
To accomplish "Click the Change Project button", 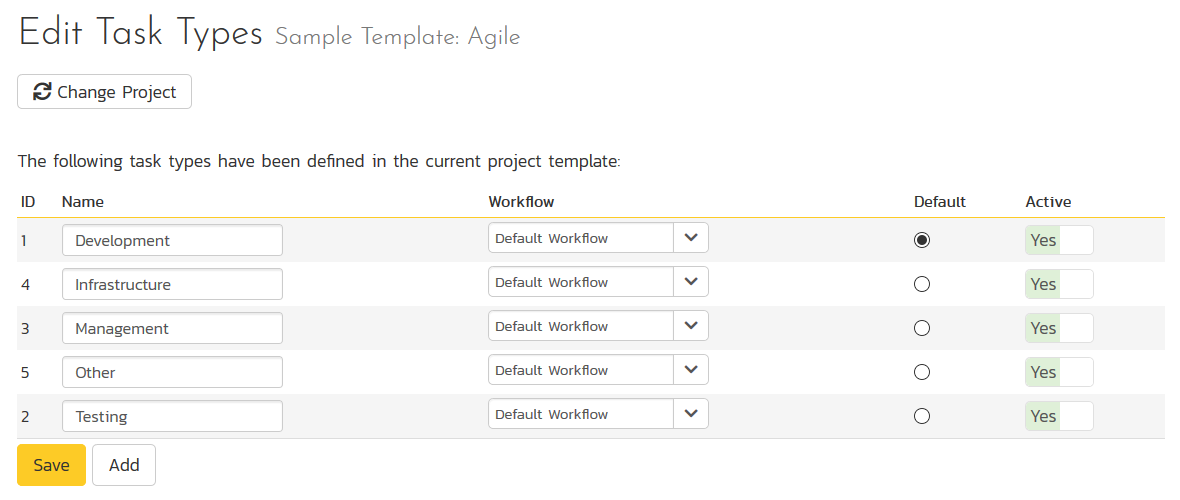I will [105, 92].
